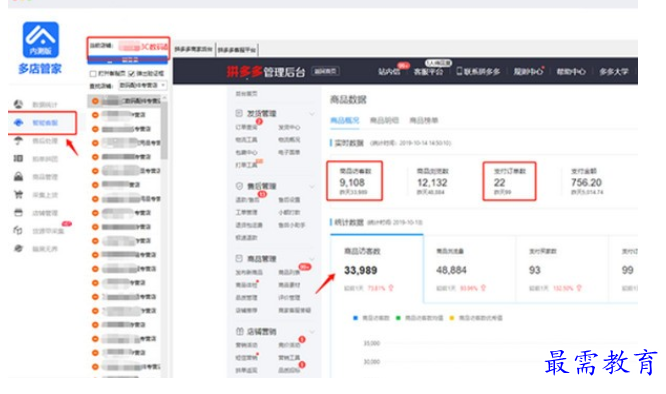Click the last sidebar planet-like icon
Screen dimensions: 666x394
pos(18,248)
